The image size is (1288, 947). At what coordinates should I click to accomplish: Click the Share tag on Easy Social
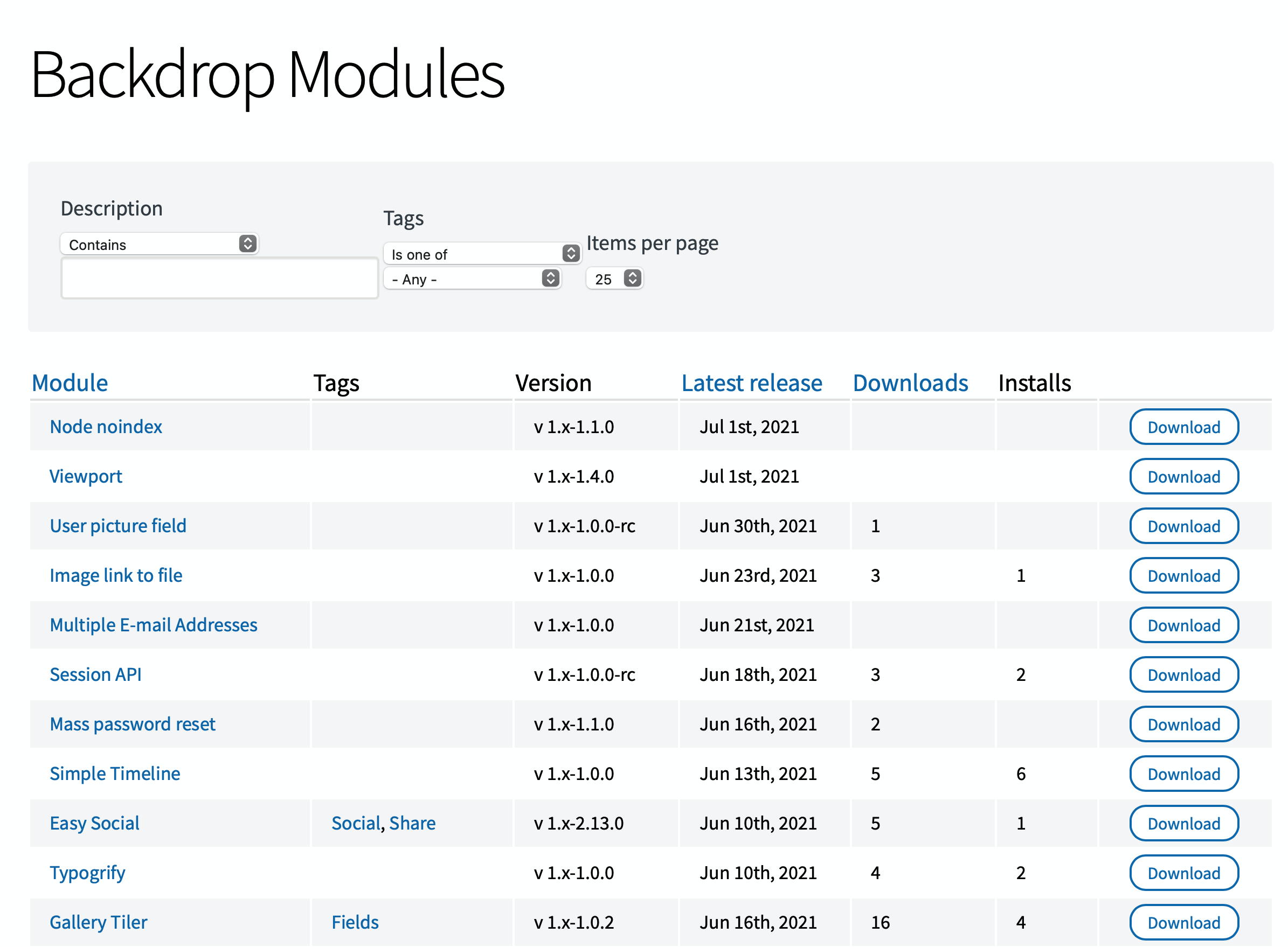[412, 823]
